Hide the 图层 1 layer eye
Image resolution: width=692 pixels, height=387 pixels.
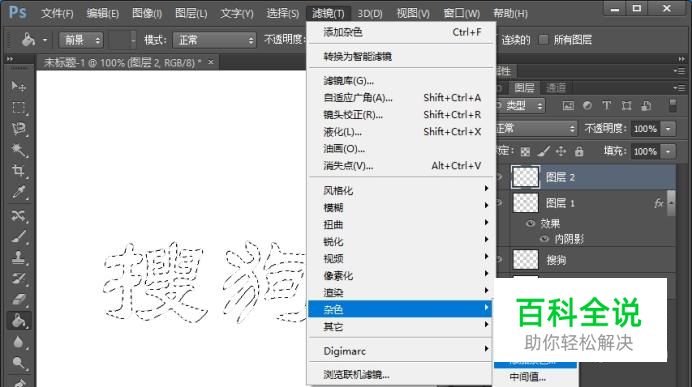(x=499, y=203)
